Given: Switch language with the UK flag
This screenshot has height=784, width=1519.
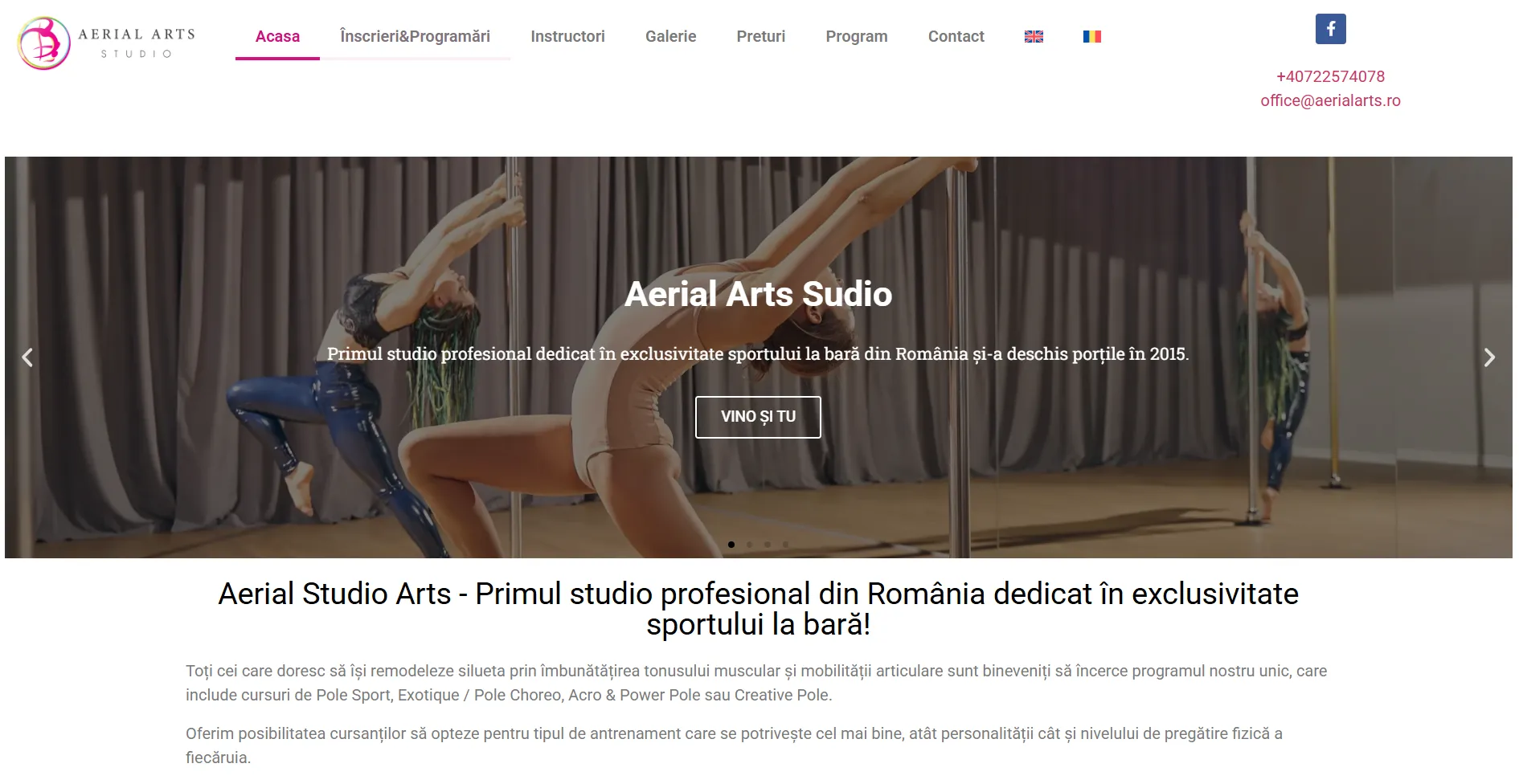Looking at the screenshot, I should coord(1034,36).
